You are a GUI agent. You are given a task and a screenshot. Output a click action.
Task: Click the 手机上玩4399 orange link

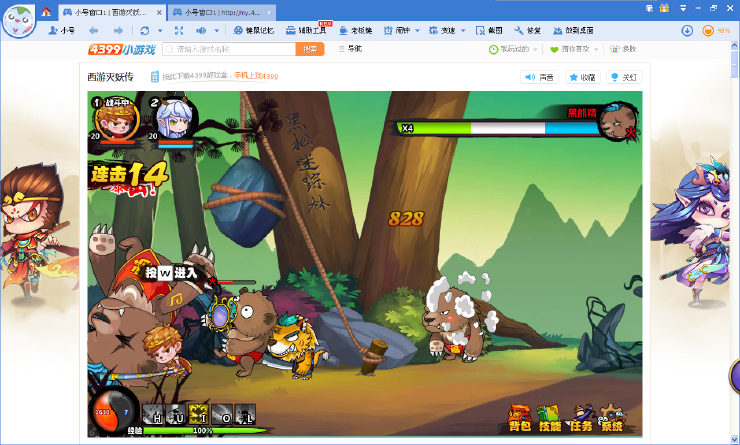click(x=256, y=76)
